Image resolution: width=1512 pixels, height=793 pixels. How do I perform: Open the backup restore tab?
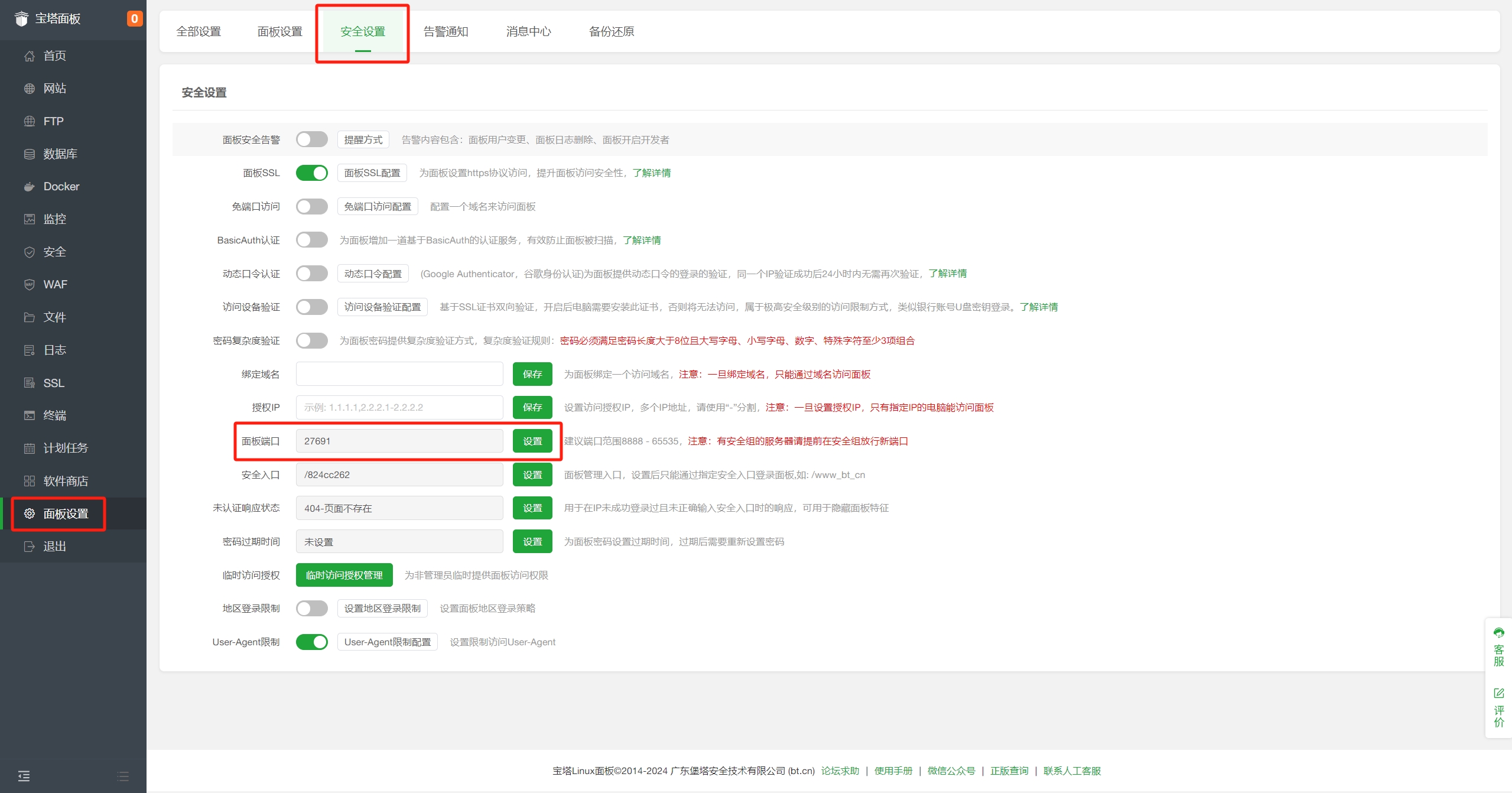[611, 31]
